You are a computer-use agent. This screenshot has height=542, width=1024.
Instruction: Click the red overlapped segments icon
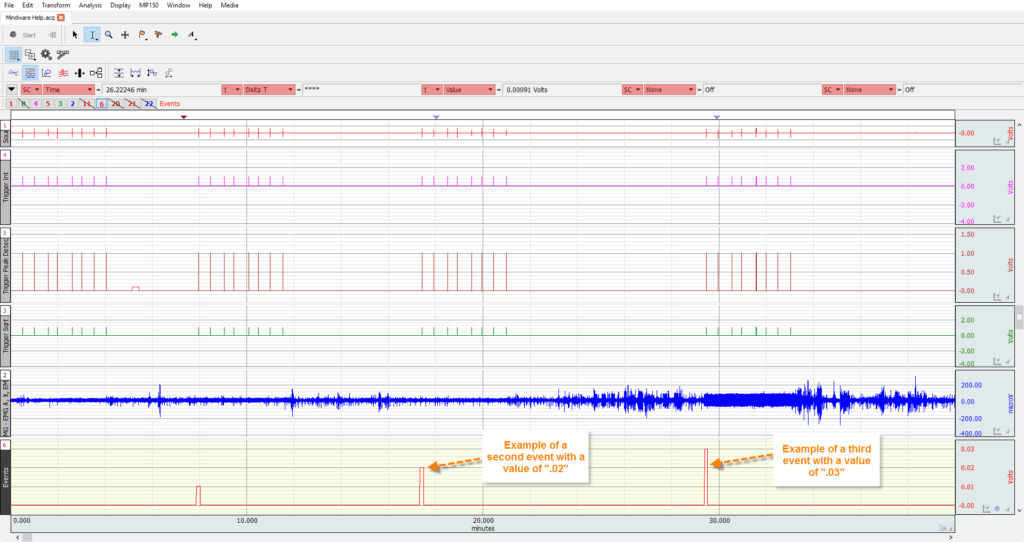point(63,72)
